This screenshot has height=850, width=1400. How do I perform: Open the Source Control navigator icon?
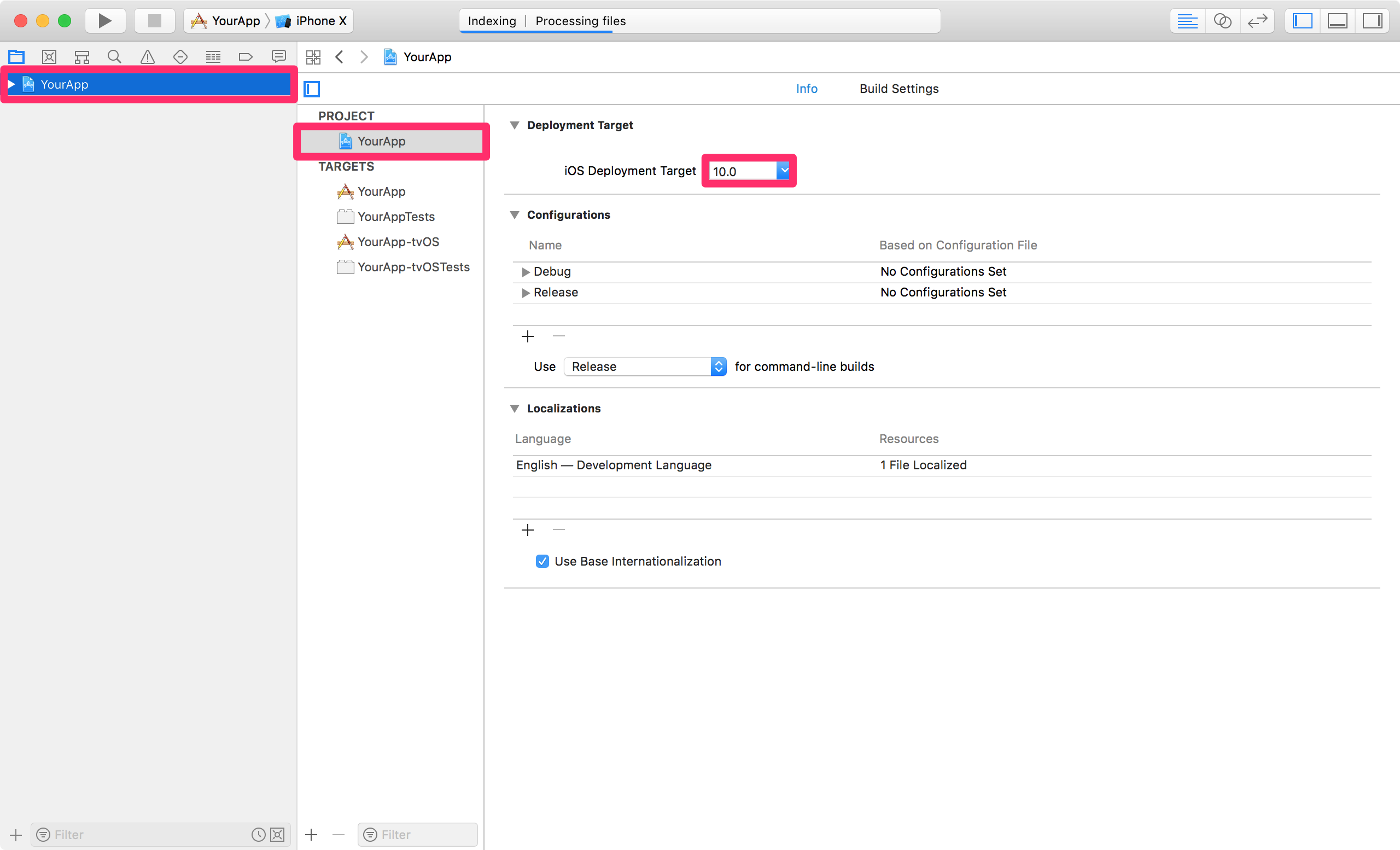tap(49, 57)
